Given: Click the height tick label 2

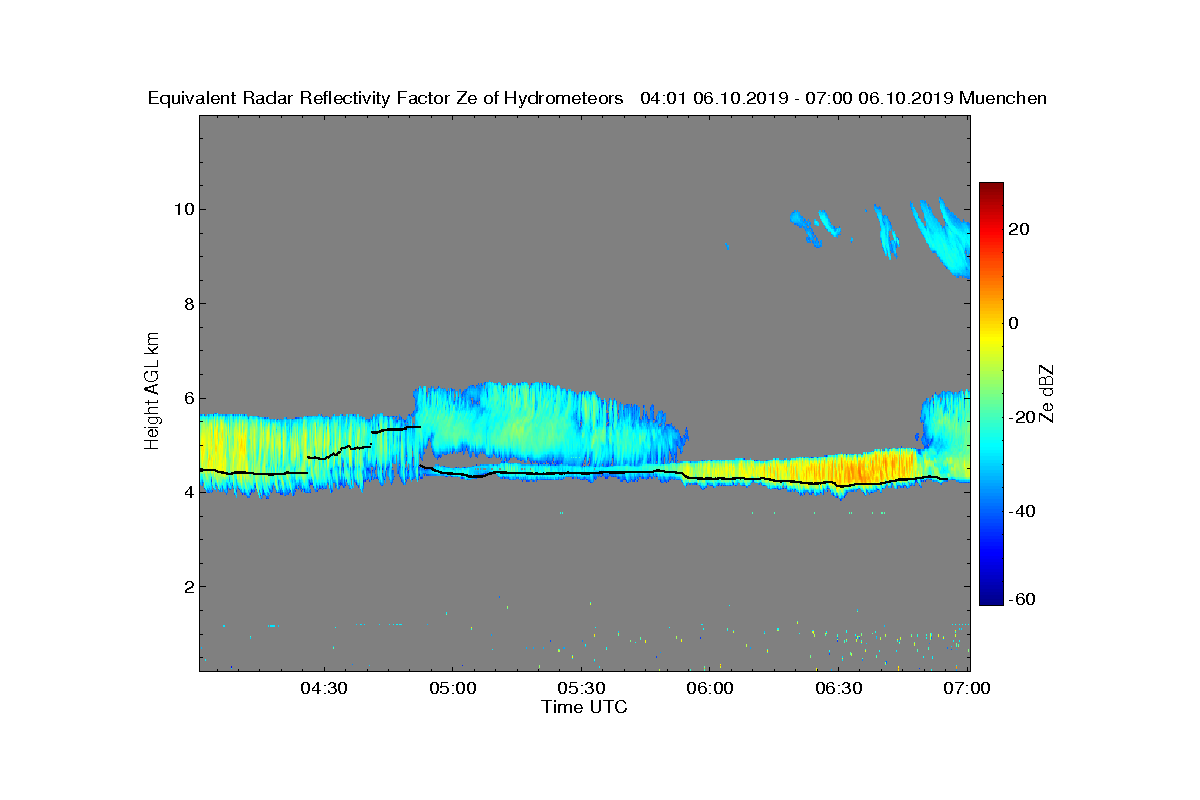Looking at the screenshot, I should (x=187, y=586).
